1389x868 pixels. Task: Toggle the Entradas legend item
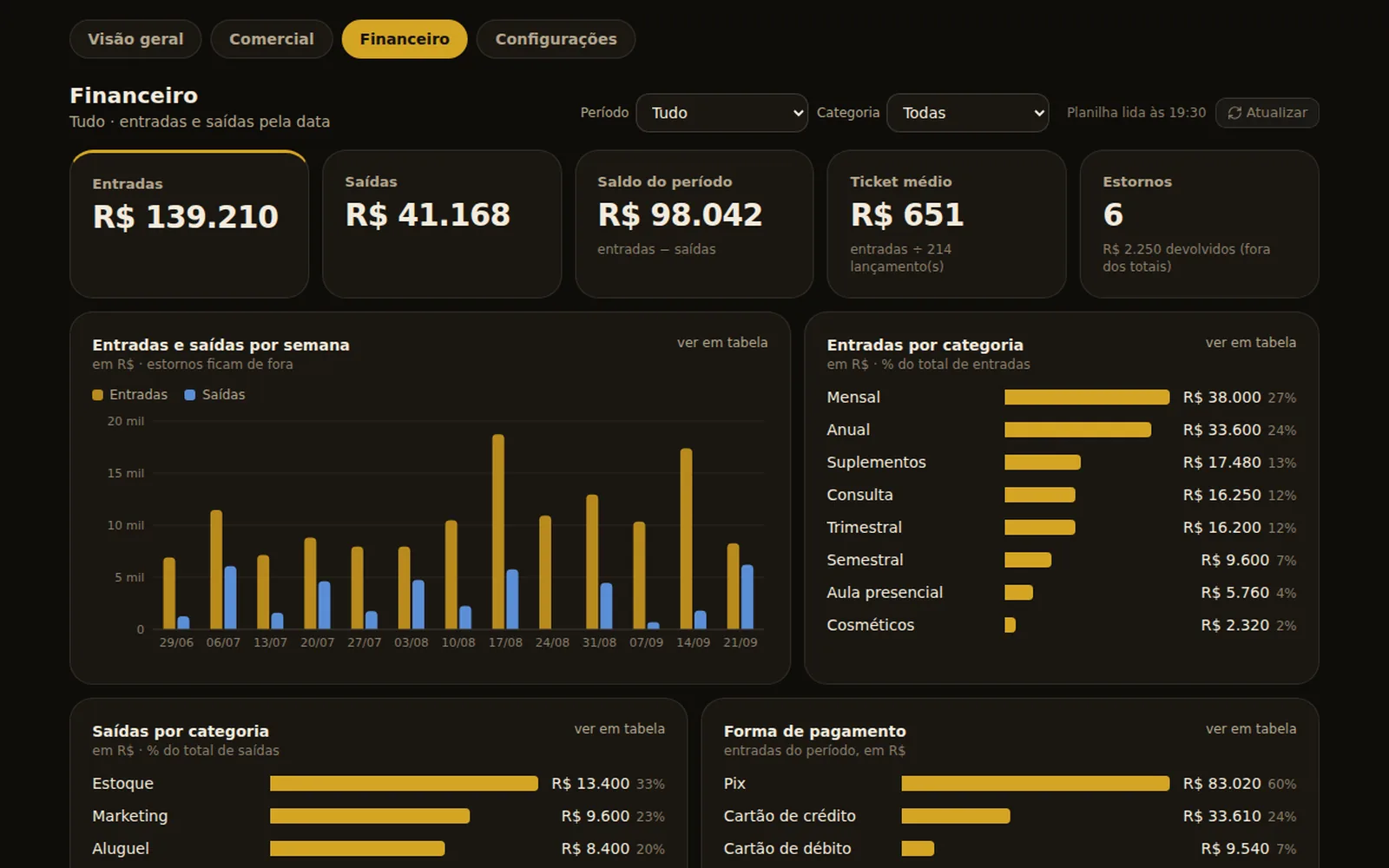[130, 395]
